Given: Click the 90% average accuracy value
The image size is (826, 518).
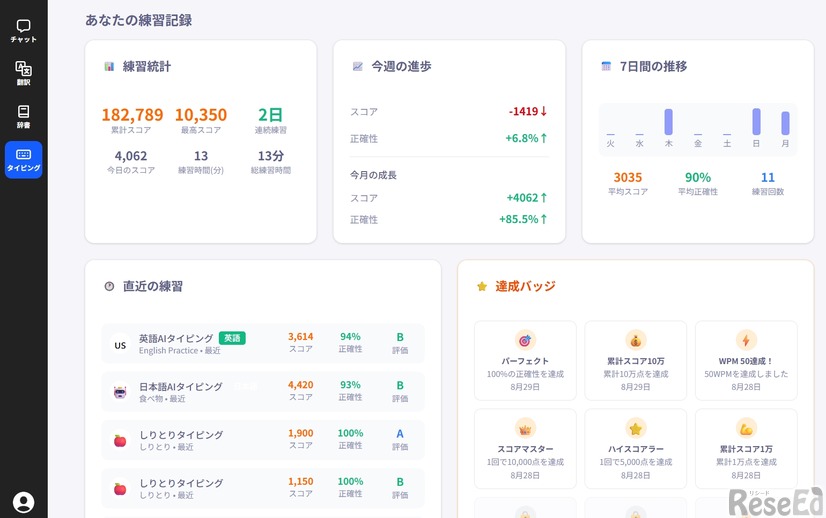Looking at the screenshot, I should [698, 177].
